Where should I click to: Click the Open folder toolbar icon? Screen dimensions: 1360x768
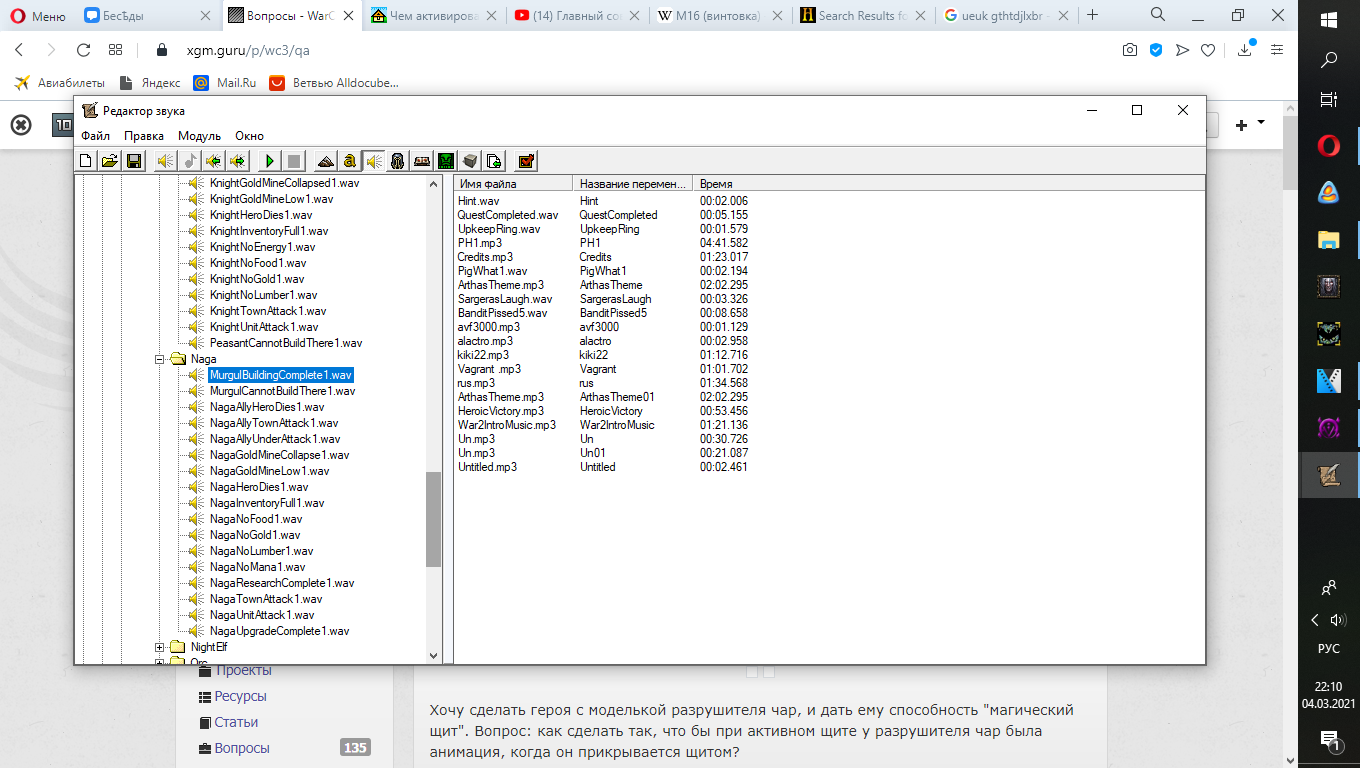(x=110, y=160)
